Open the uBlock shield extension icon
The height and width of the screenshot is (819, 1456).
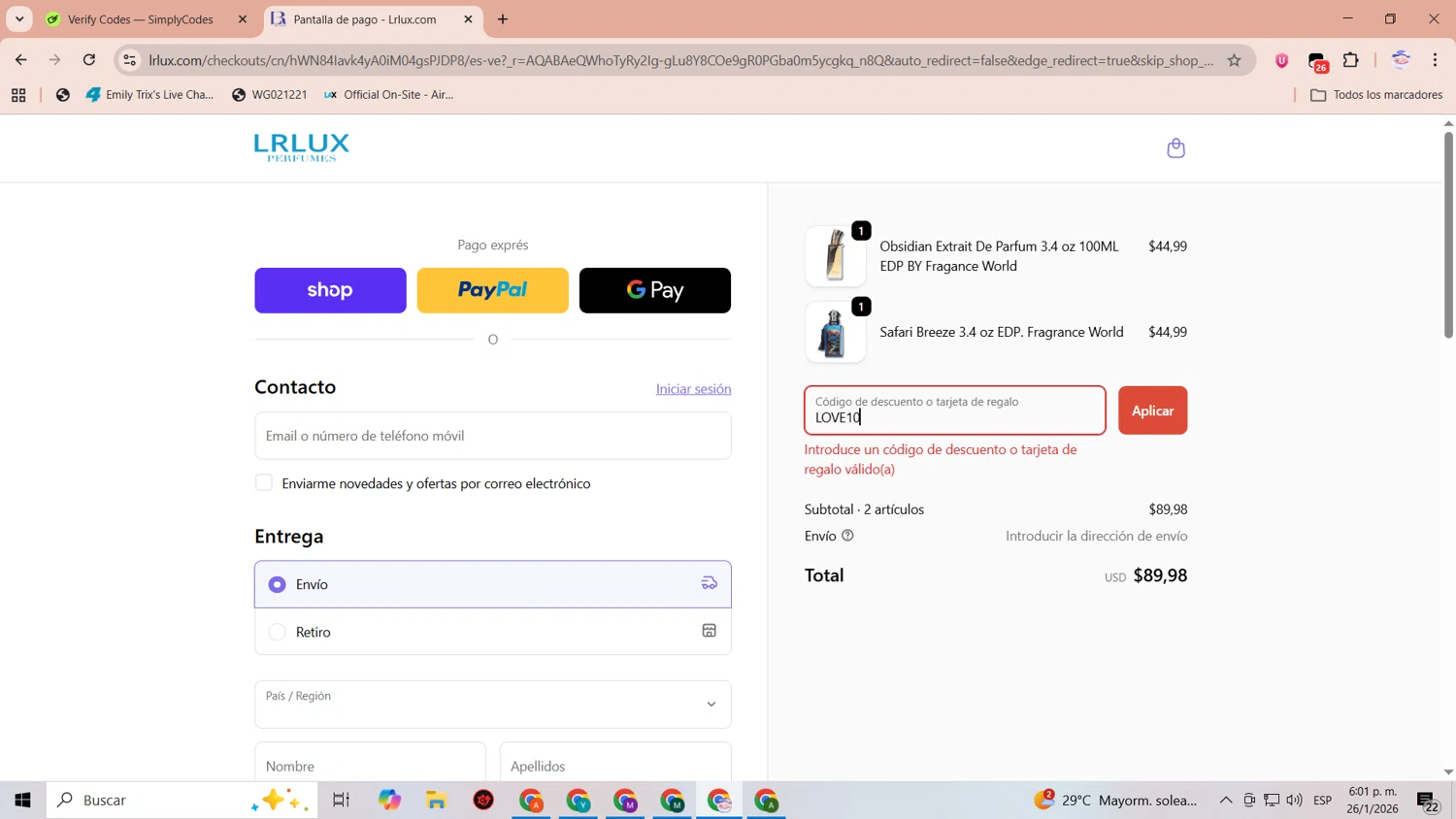click(x=1281, y=60)
